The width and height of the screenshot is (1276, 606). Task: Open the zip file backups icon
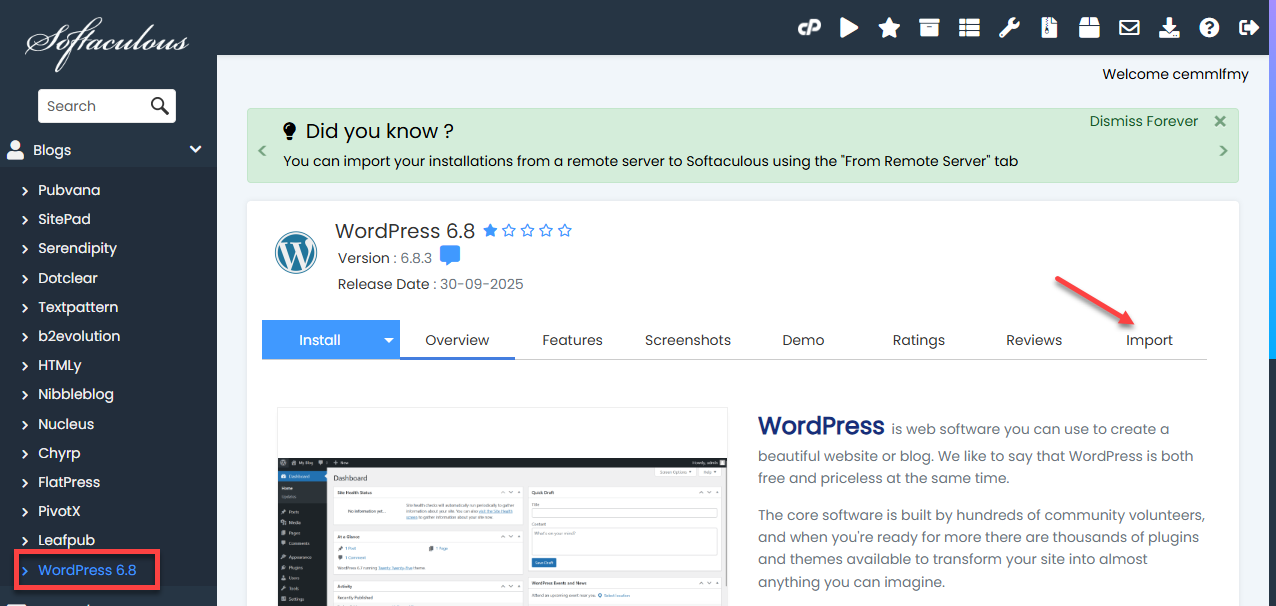point(1049,28)
